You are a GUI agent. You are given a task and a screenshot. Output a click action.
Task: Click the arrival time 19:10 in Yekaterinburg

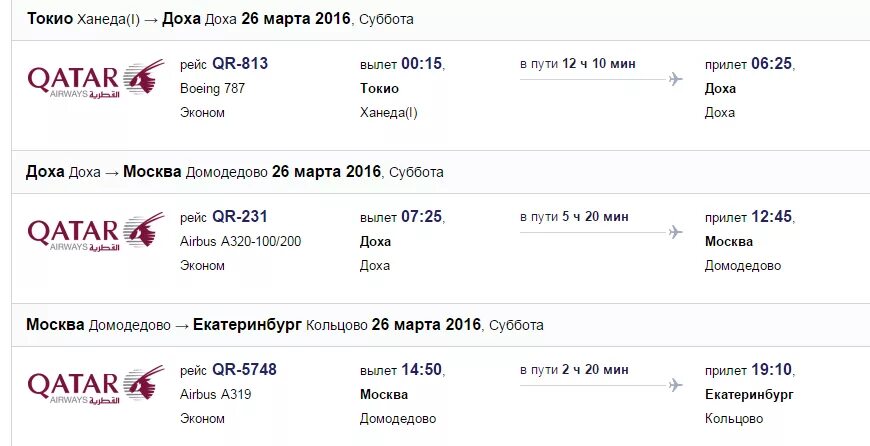(772, 369)
